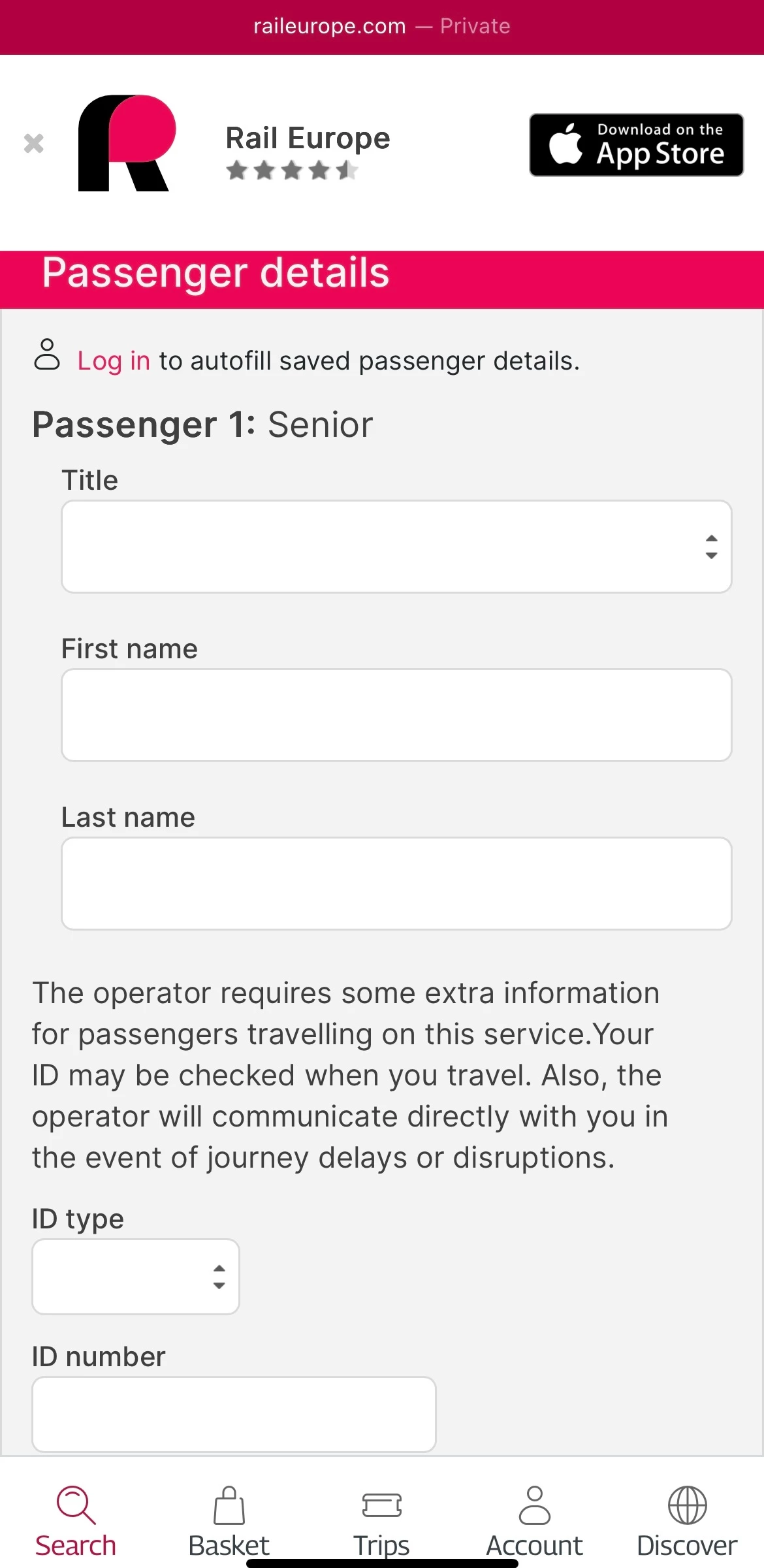Focus the Last name field
This screenshot has width=764, height=1568.
coord(396,884)
